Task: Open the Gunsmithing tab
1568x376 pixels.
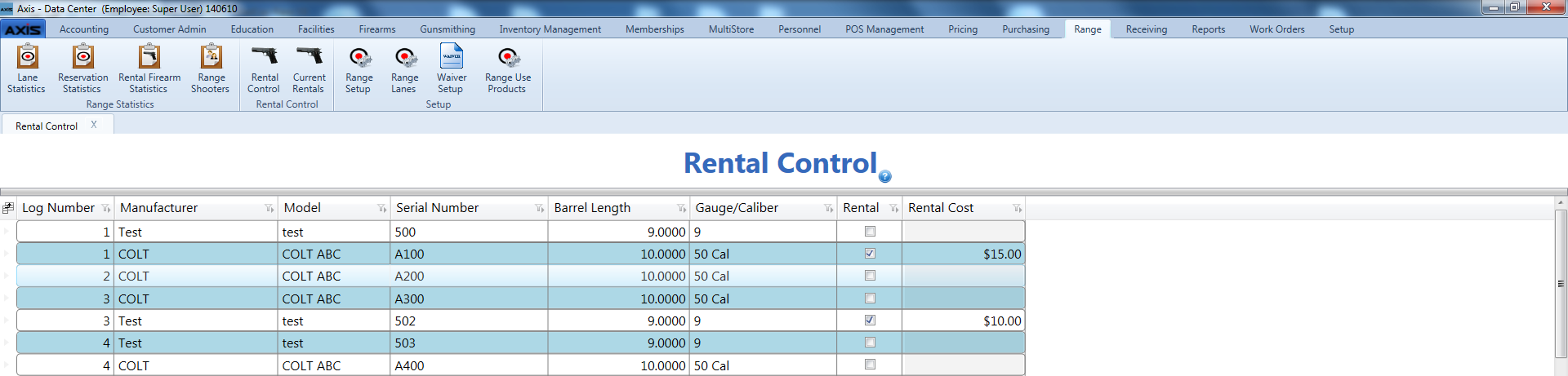Action: click(448, 29)
